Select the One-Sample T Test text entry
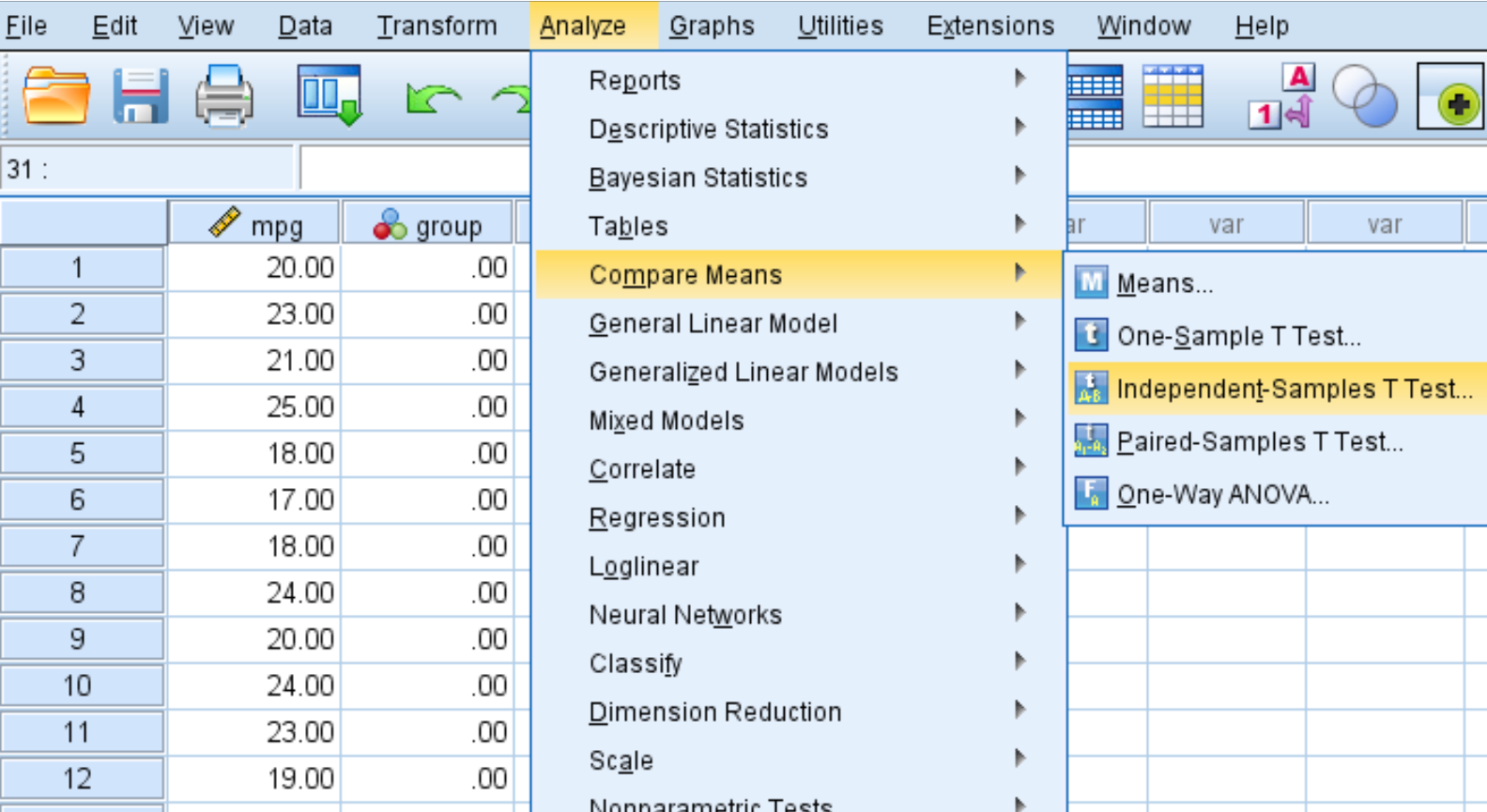This screenshot has height=812, width=1487. (x=1238, y=336)
